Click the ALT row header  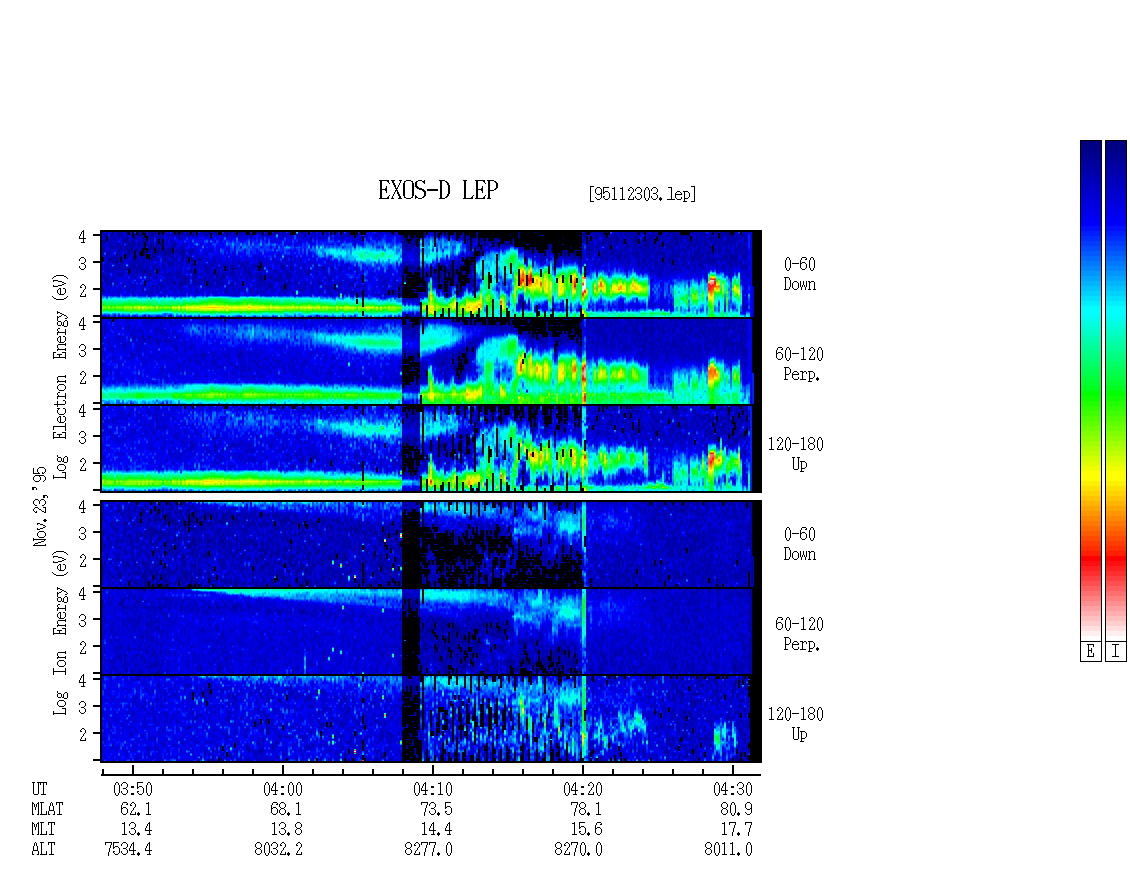[x=43, y=850]
